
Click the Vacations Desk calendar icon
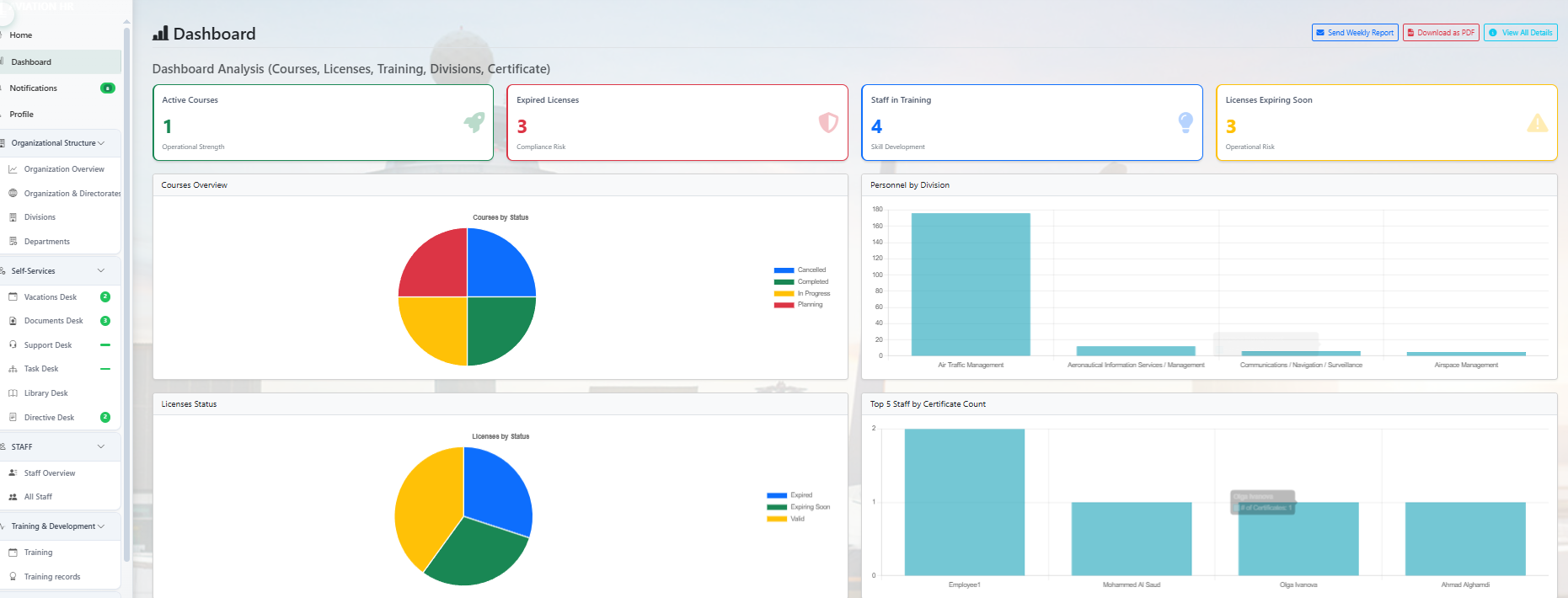(13, 297)
